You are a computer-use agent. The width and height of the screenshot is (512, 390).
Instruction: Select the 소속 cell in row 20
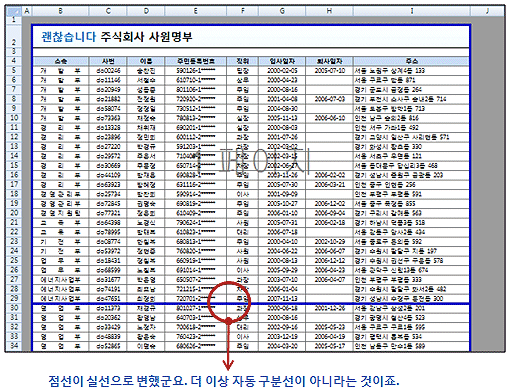tap(61, 213)
